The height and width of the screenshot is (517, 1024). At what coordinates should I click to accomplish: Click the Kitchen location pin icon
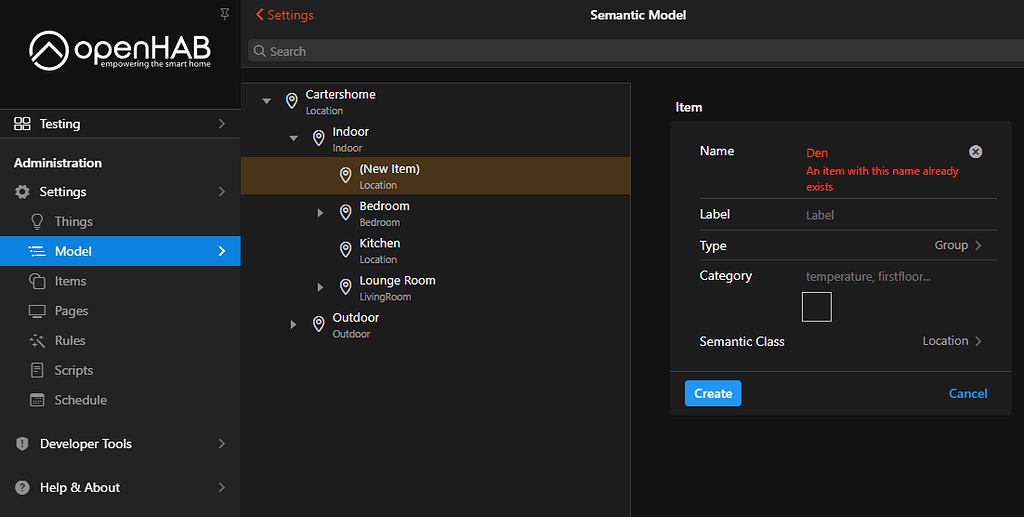pos(345,250)
